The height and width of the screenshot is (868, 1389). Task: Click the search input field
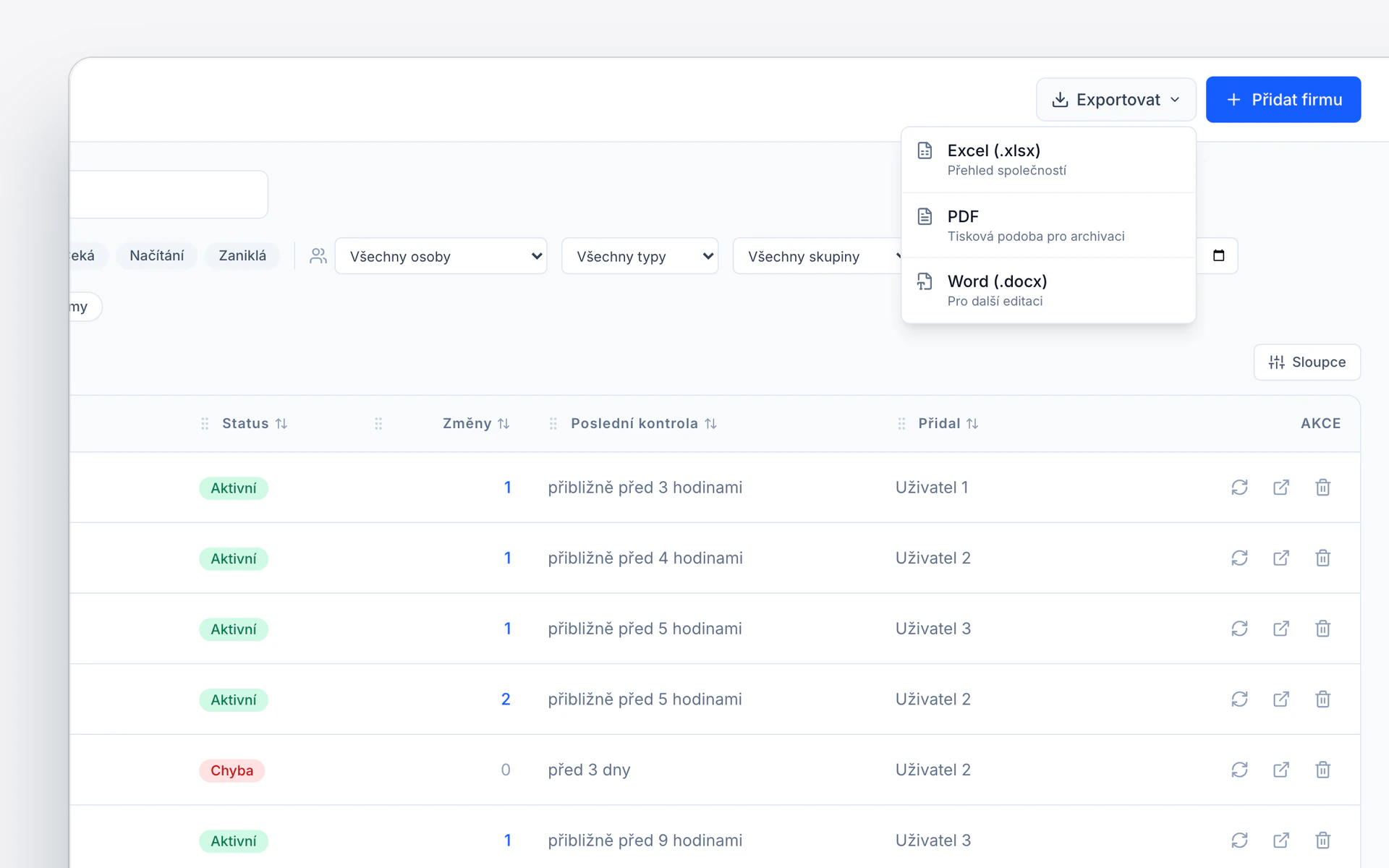pyautogui.click(x=169, y=195)
